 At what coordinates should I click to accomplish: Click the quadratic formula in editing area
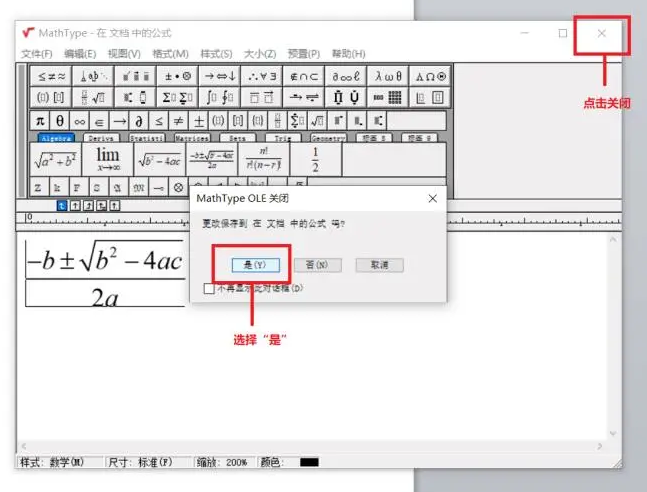[105, 273]
